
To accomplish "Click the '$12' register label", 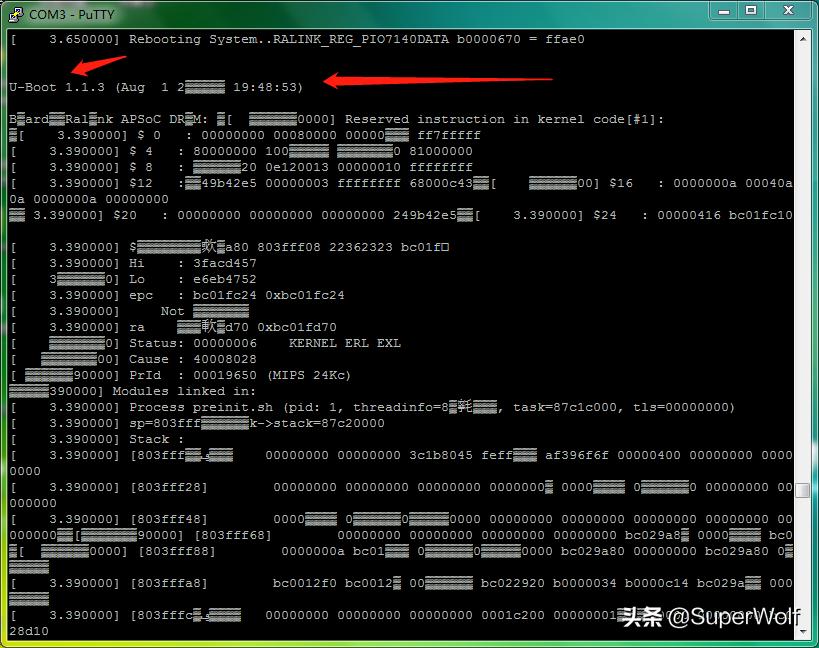I will (141, 183).
